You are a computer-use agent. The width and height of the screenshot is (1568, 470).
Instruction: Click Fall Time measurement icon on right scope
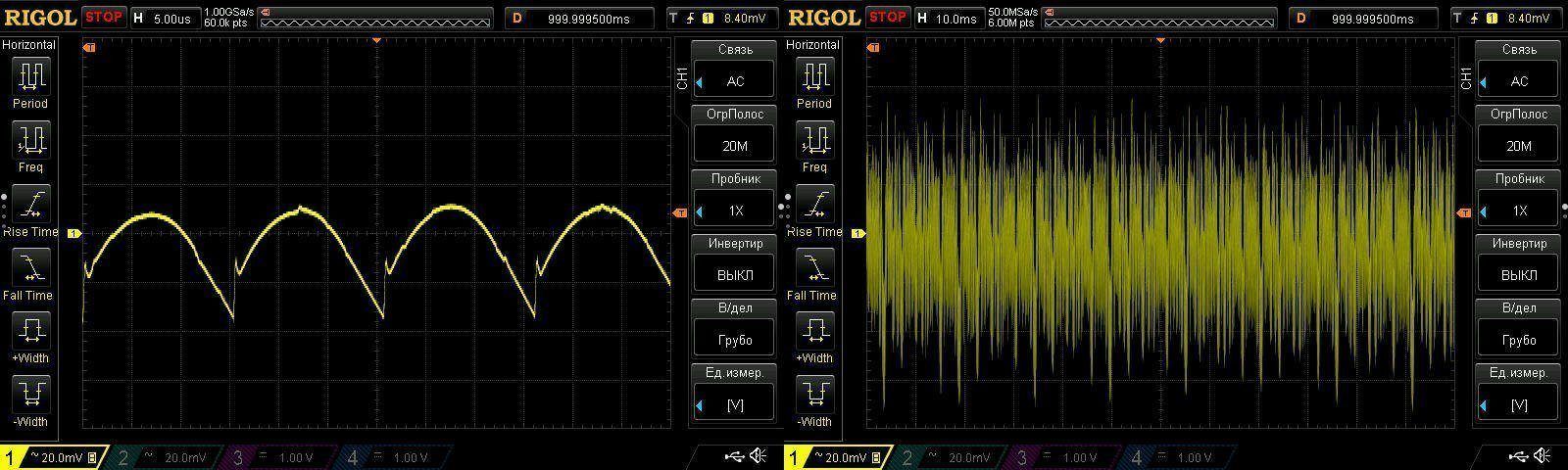pos(814,268)
